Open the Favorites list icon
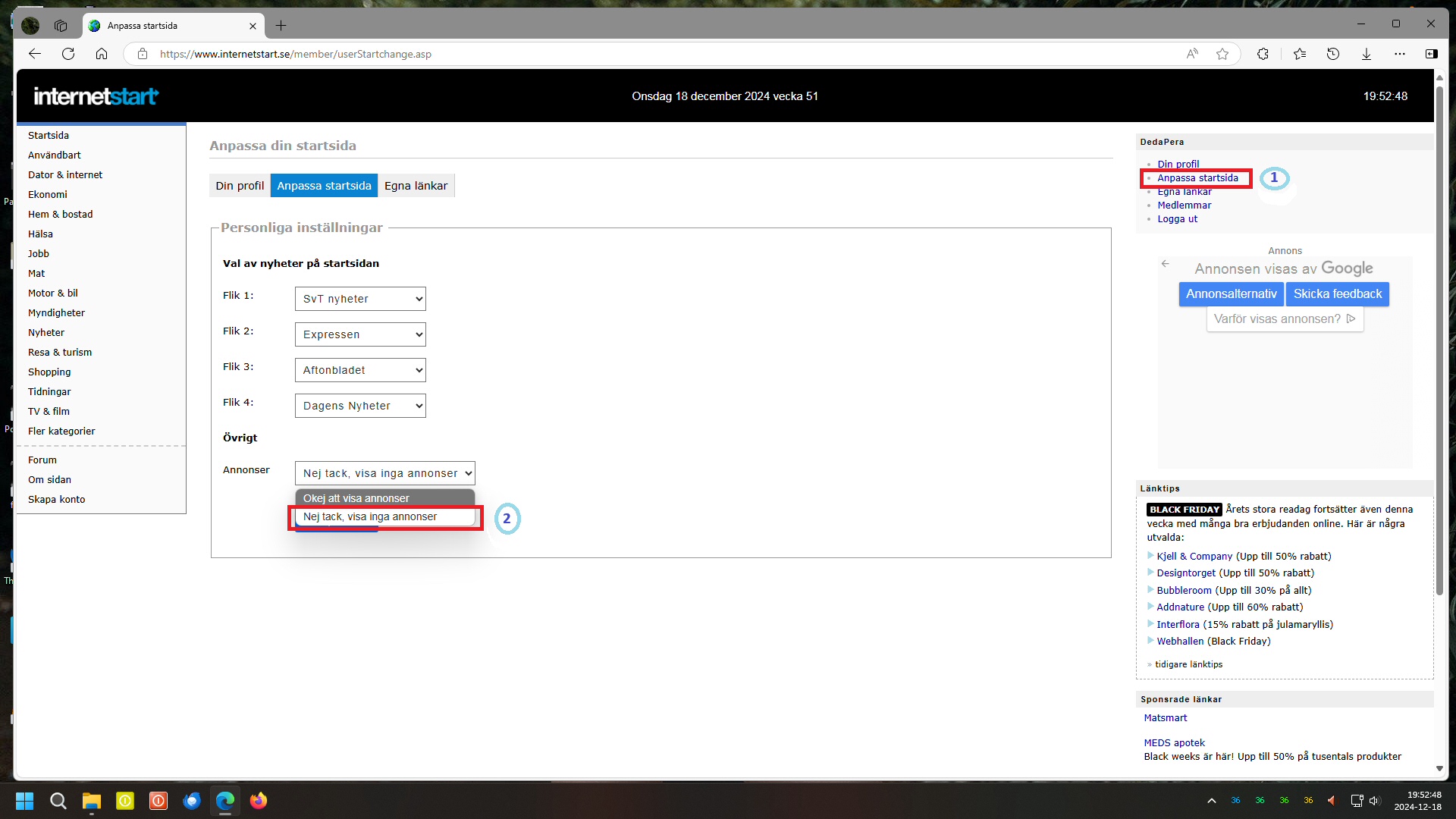1456x819 pixels. click(x=1300, y=54)
